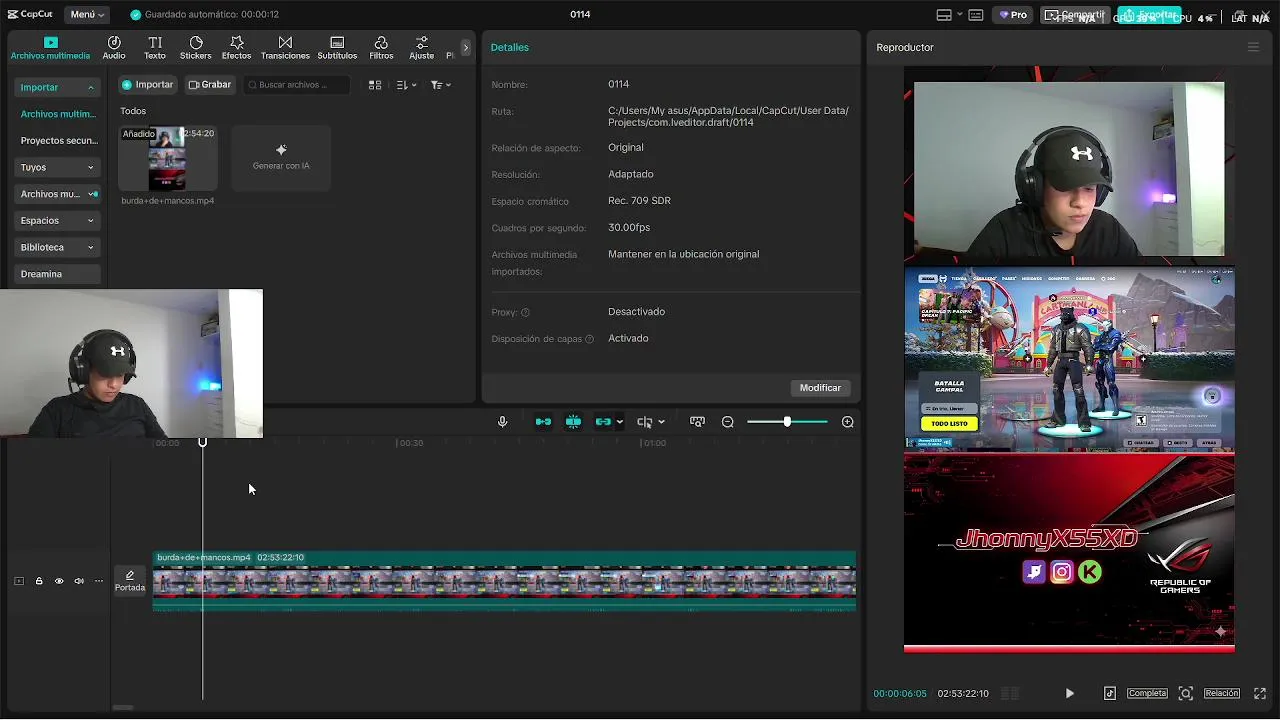Click the Proxy info help icon
The height and width of the screenshot is (720, 1280).
point(525,312)
